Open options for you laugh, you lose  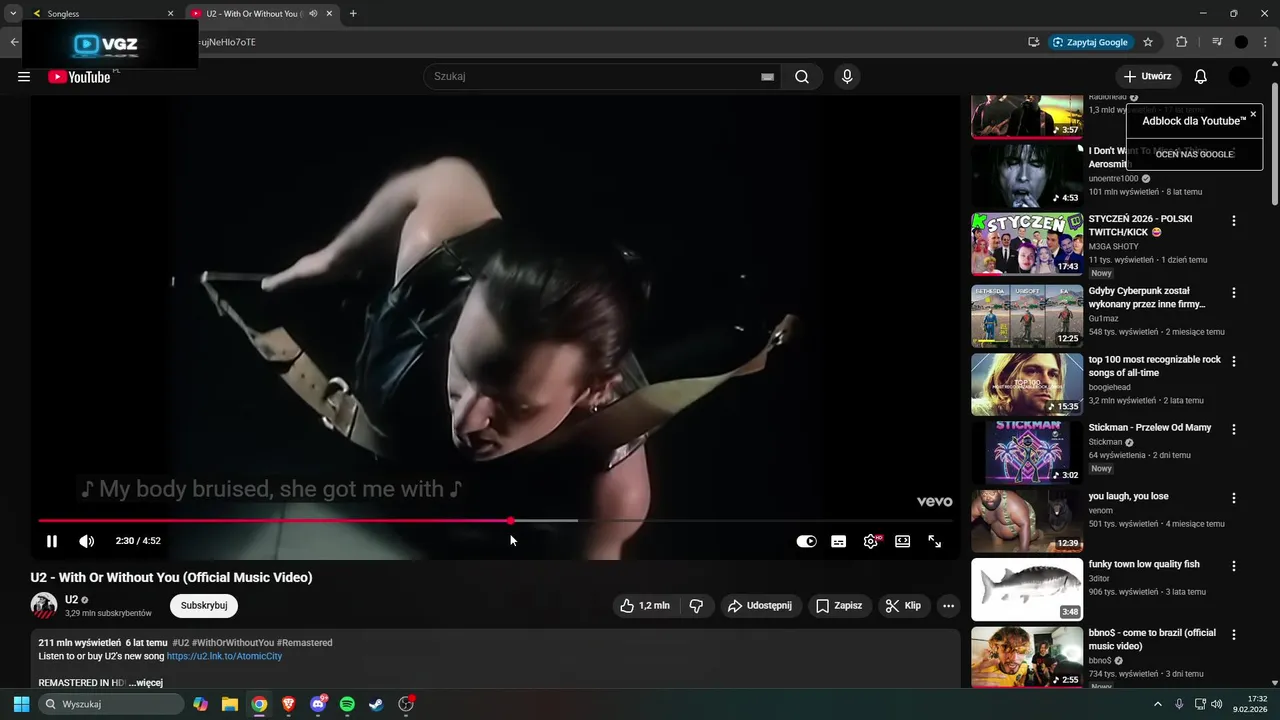click(1234, 498)
